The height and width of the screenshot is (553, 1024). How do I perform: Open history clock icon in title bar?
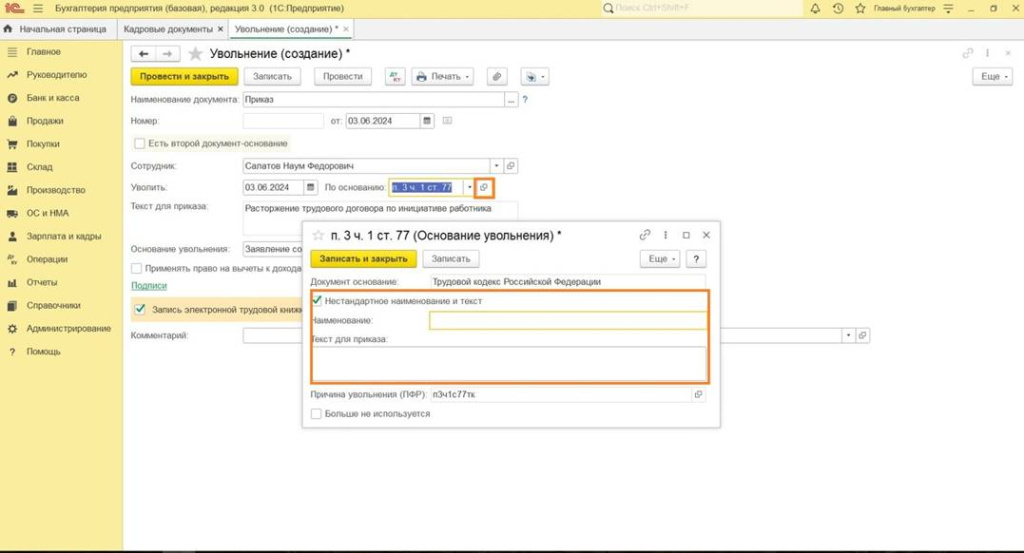click(838, 8)
